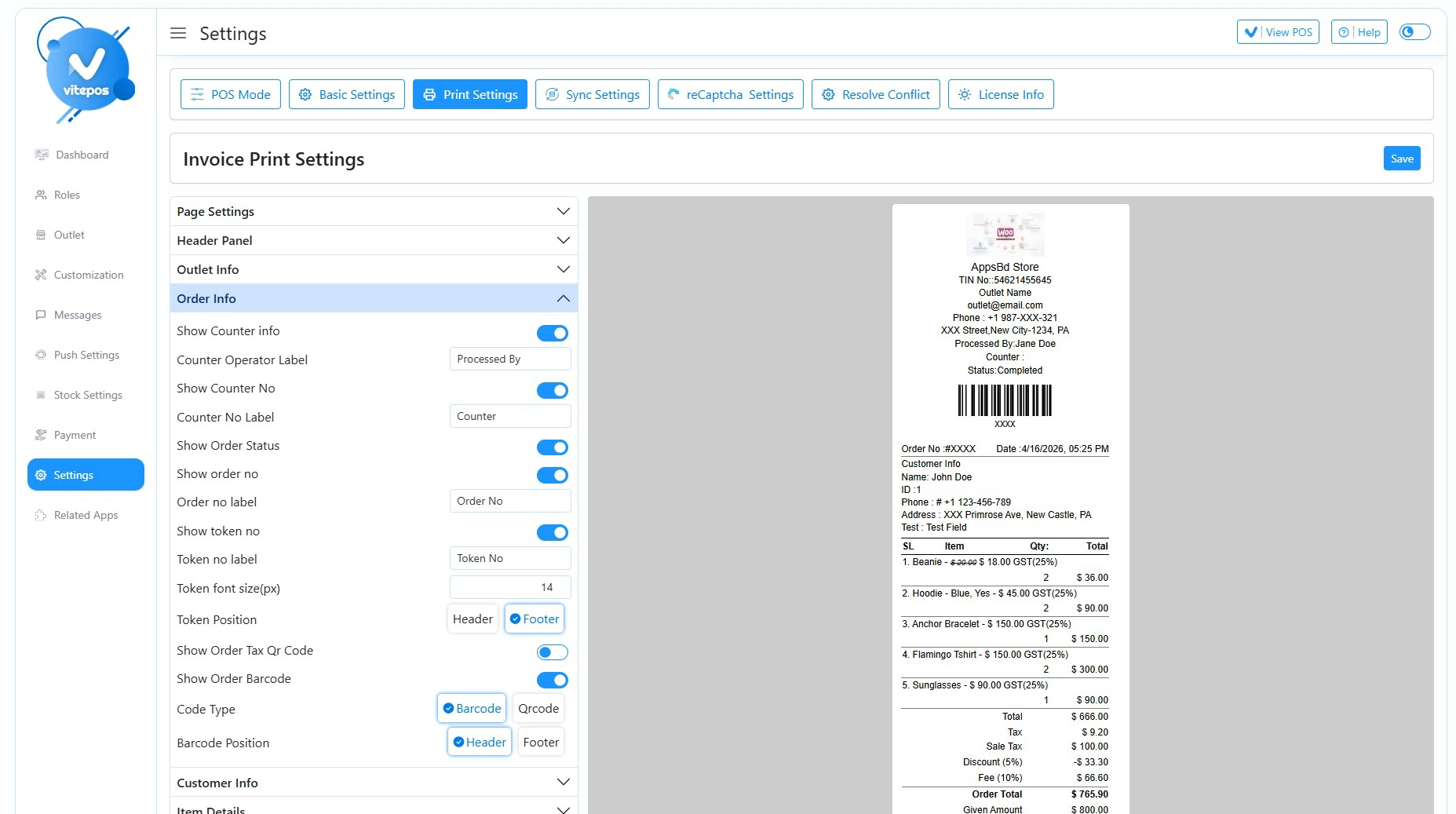
Task: Click the Resolve Conflict gear icon
Action: [x=828, y=94]
